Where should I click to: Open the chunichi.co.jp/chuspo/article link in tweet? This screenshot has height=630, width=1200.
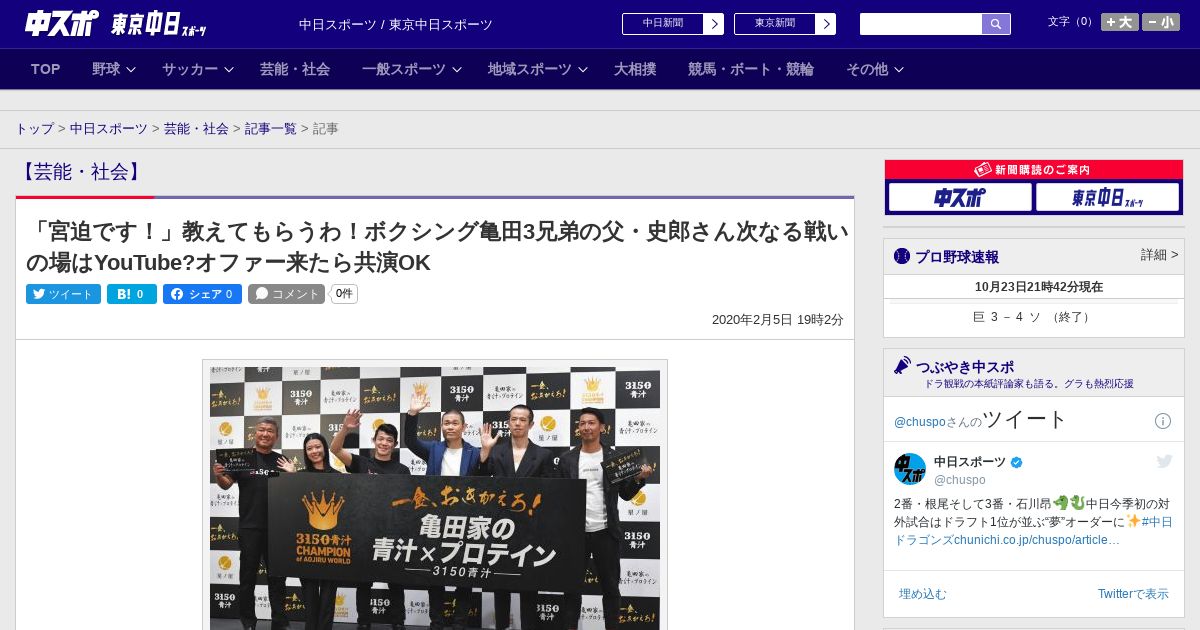point(1037,540)
